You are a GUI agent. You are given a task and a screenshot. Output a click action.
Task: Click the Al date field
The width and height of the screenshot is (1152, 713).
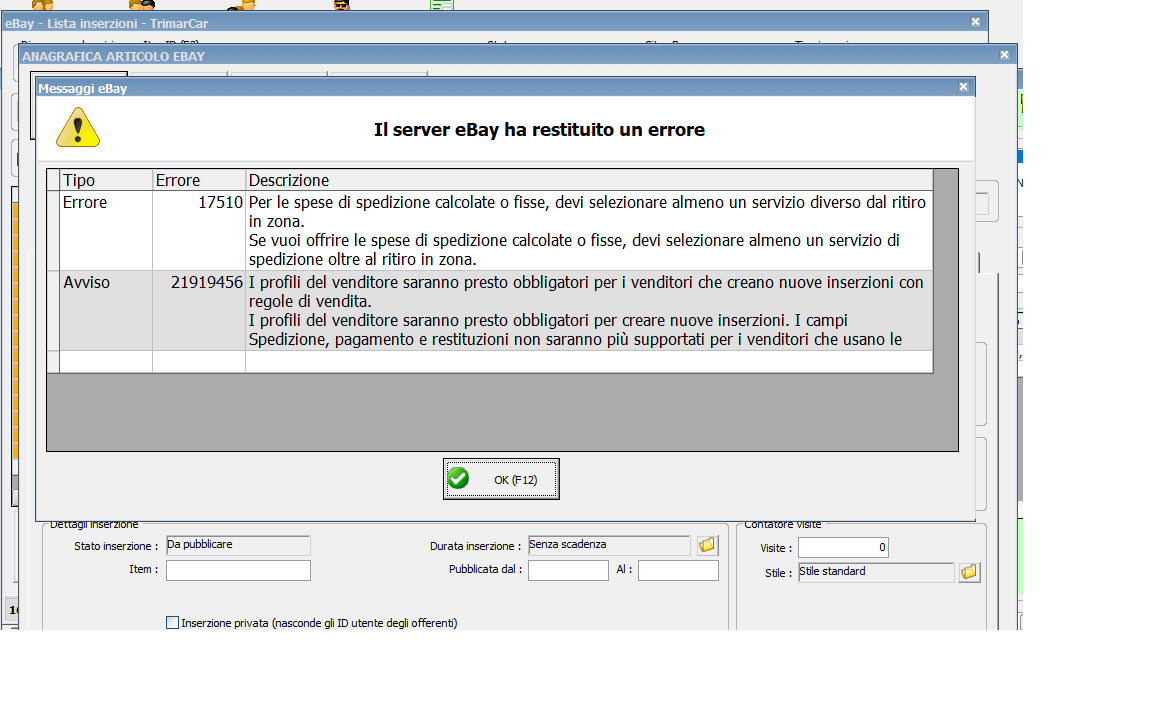678,570
